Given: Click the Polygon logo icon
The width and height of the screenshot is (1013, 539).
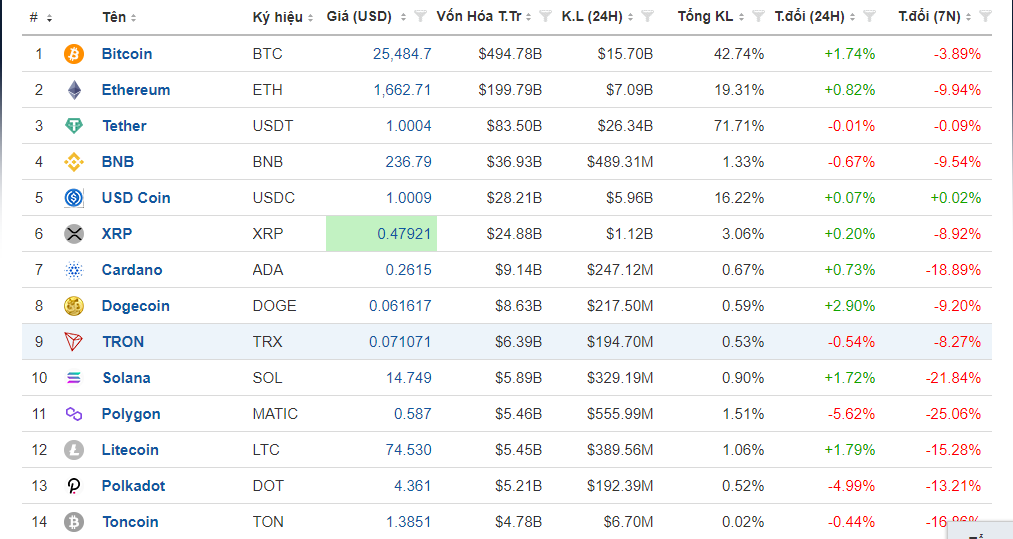Looking at the screenshot, I should [74, 414].
